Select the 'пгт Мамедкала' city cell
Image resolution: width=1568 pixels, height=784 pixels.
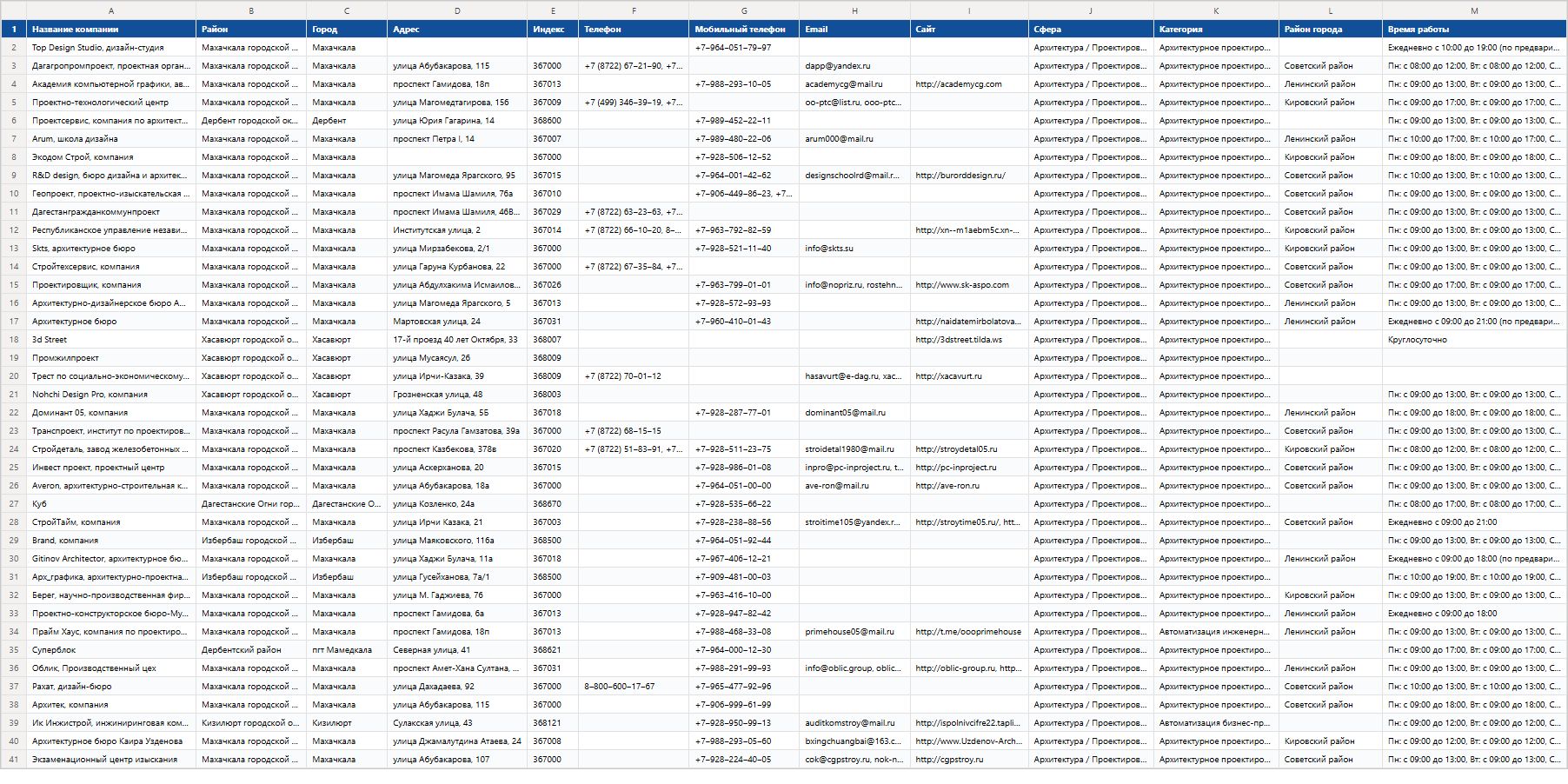coord(347,650)
